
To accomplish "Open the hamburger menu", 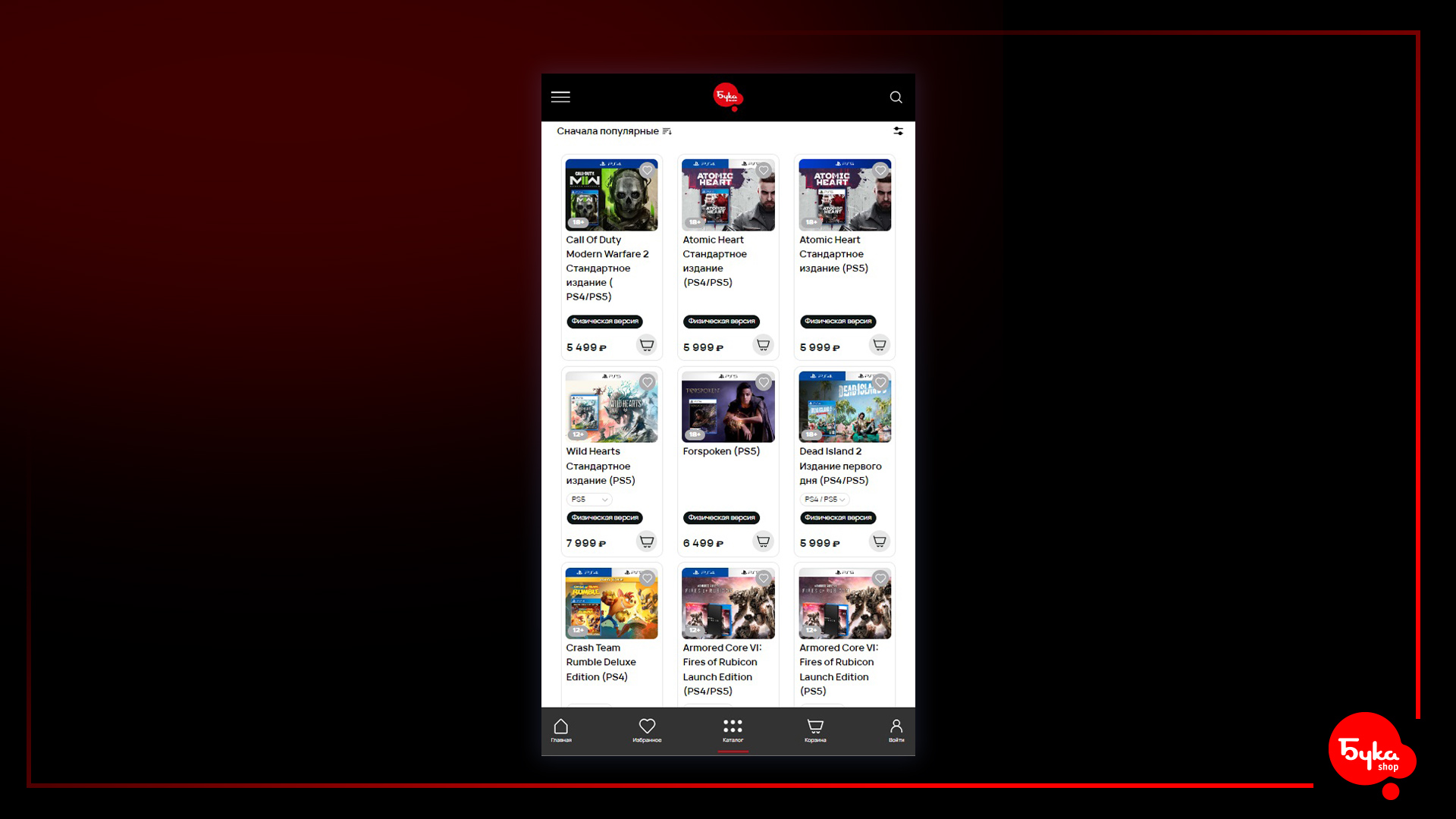I will [x=560, y=97].
